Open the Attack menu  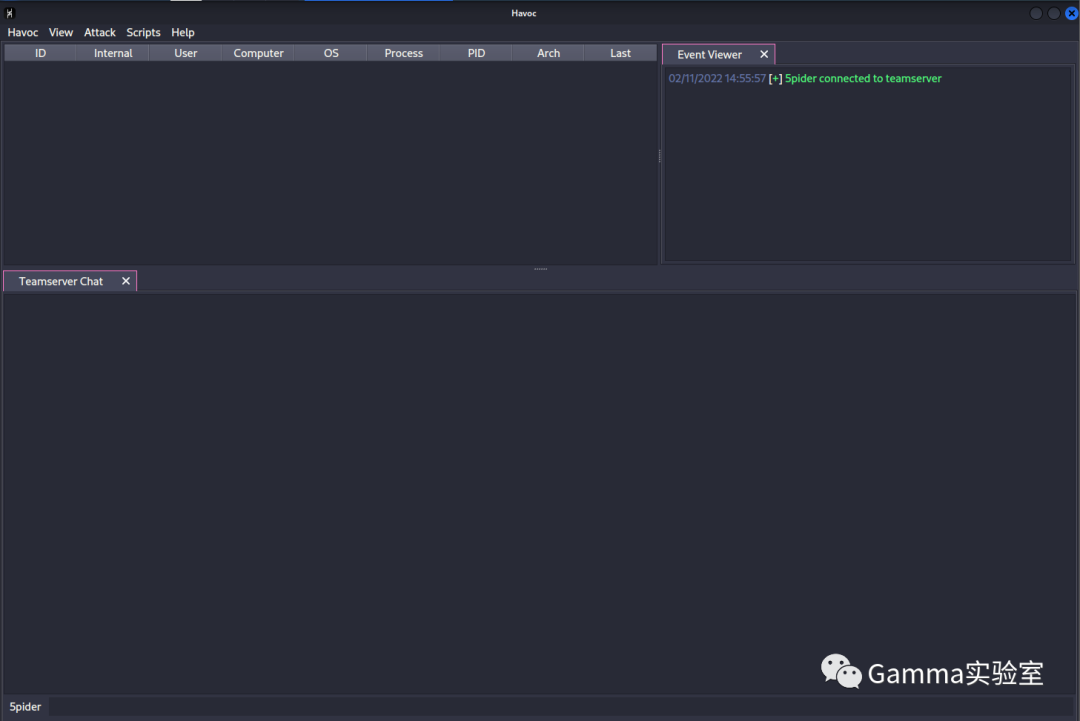(x=100, y=32)
